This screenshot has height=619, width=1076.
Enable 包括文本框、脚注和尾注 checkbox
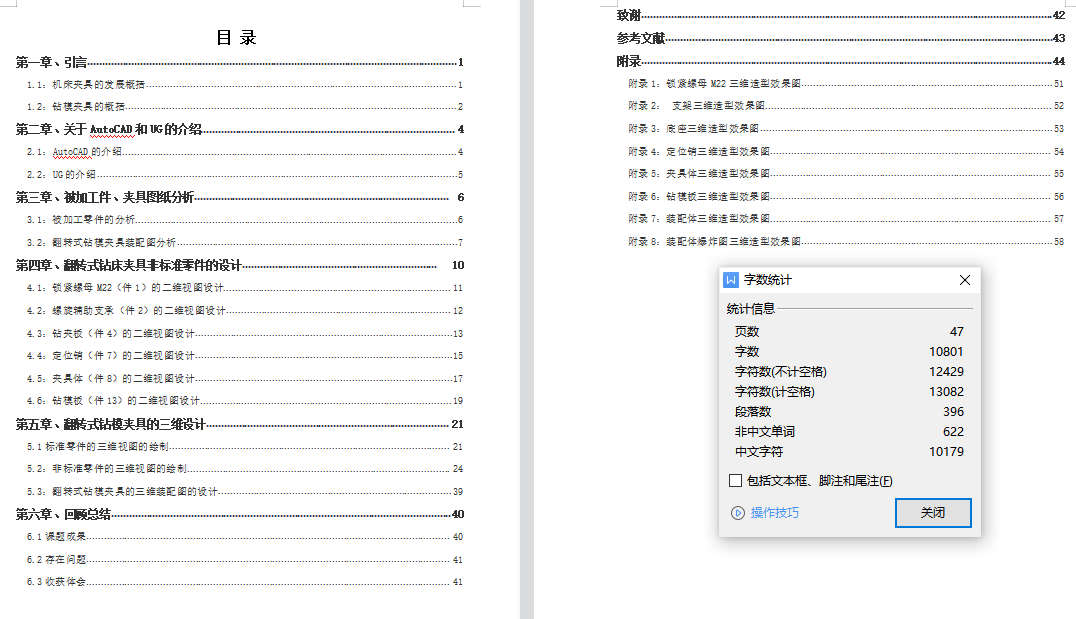736,481
